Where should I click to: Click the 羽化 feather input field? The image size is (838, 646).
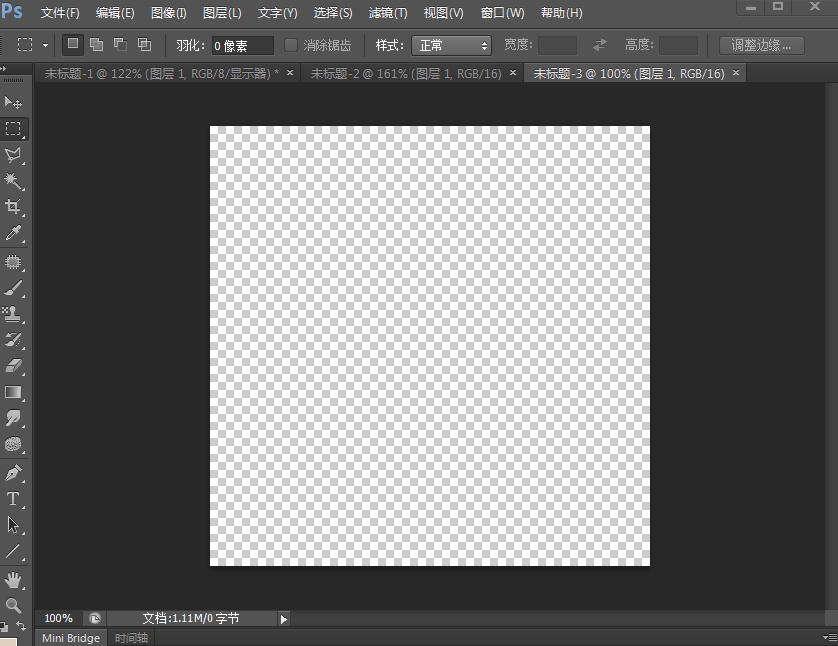tap(243, 45)
